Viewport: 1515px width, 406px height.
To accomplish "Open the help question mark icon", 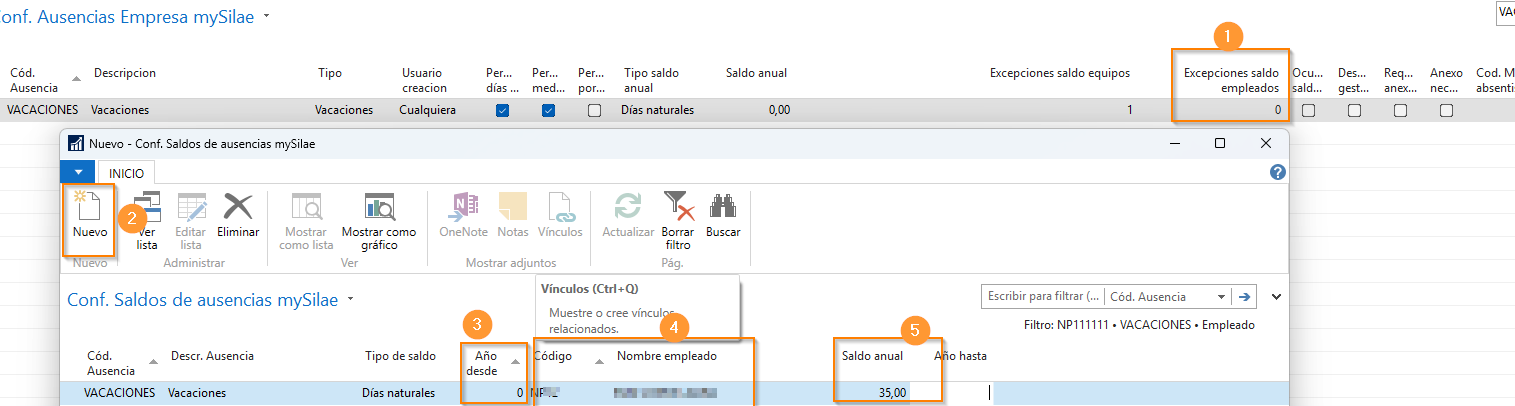I will [x=1276, y=172].
